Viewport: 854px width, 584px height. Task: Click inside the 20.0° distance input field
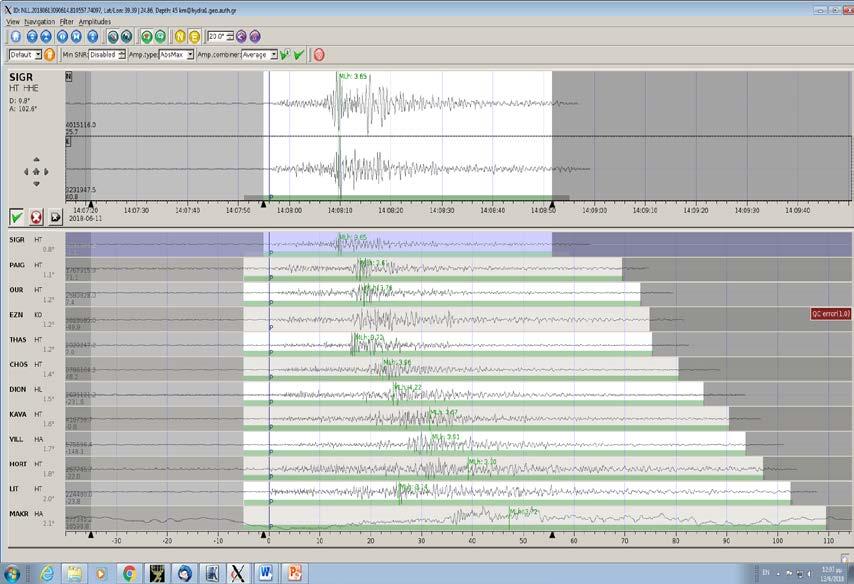(x=217, y=36)
